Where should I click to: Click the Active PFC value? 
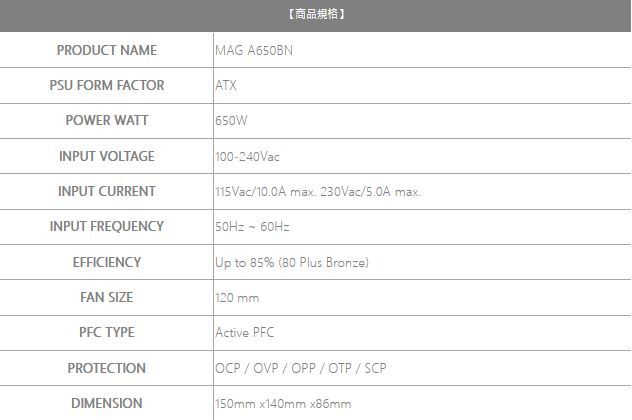(x=245, y=332)
